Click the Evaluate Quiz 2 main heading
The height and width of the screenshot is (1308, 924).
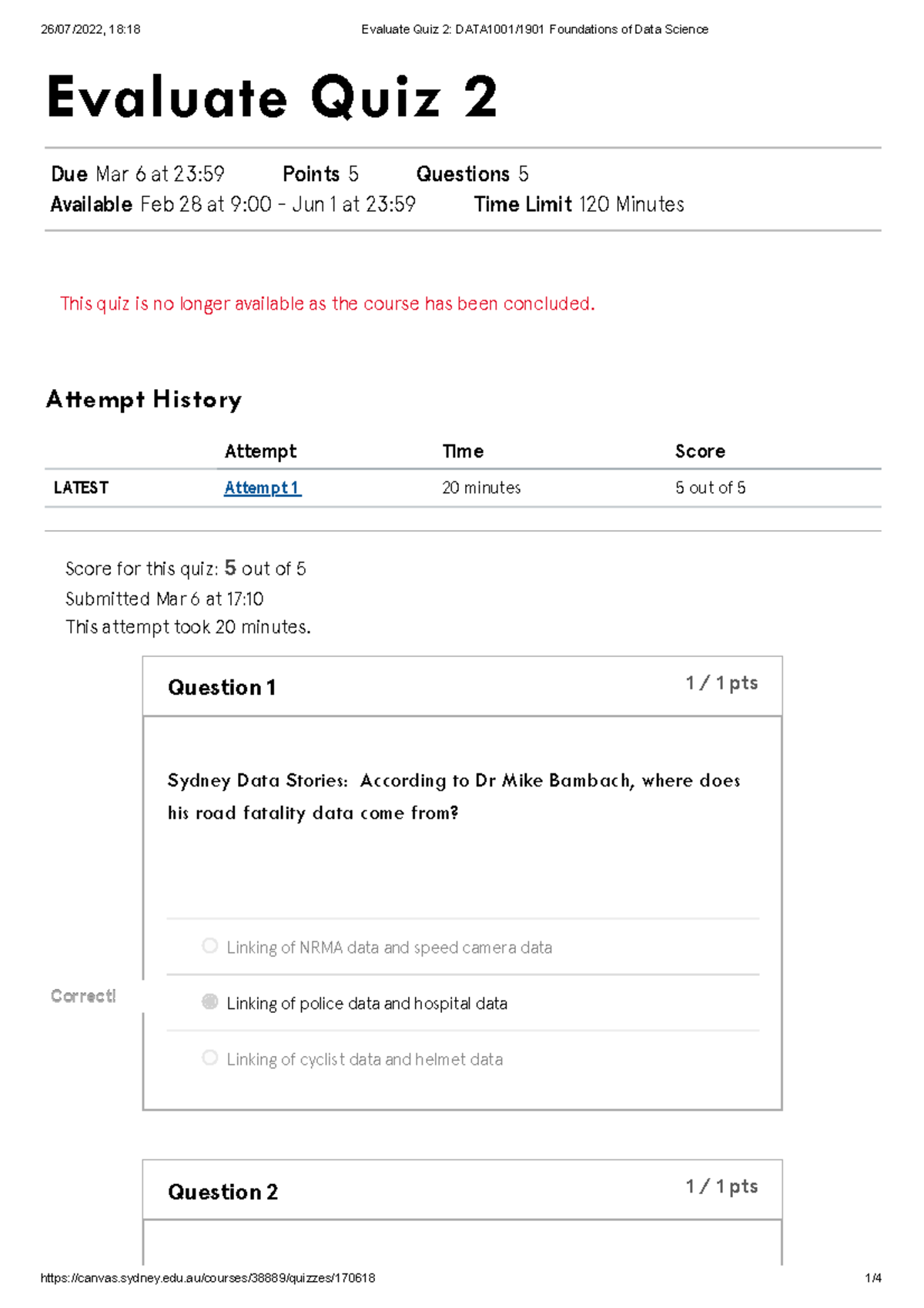272,98
